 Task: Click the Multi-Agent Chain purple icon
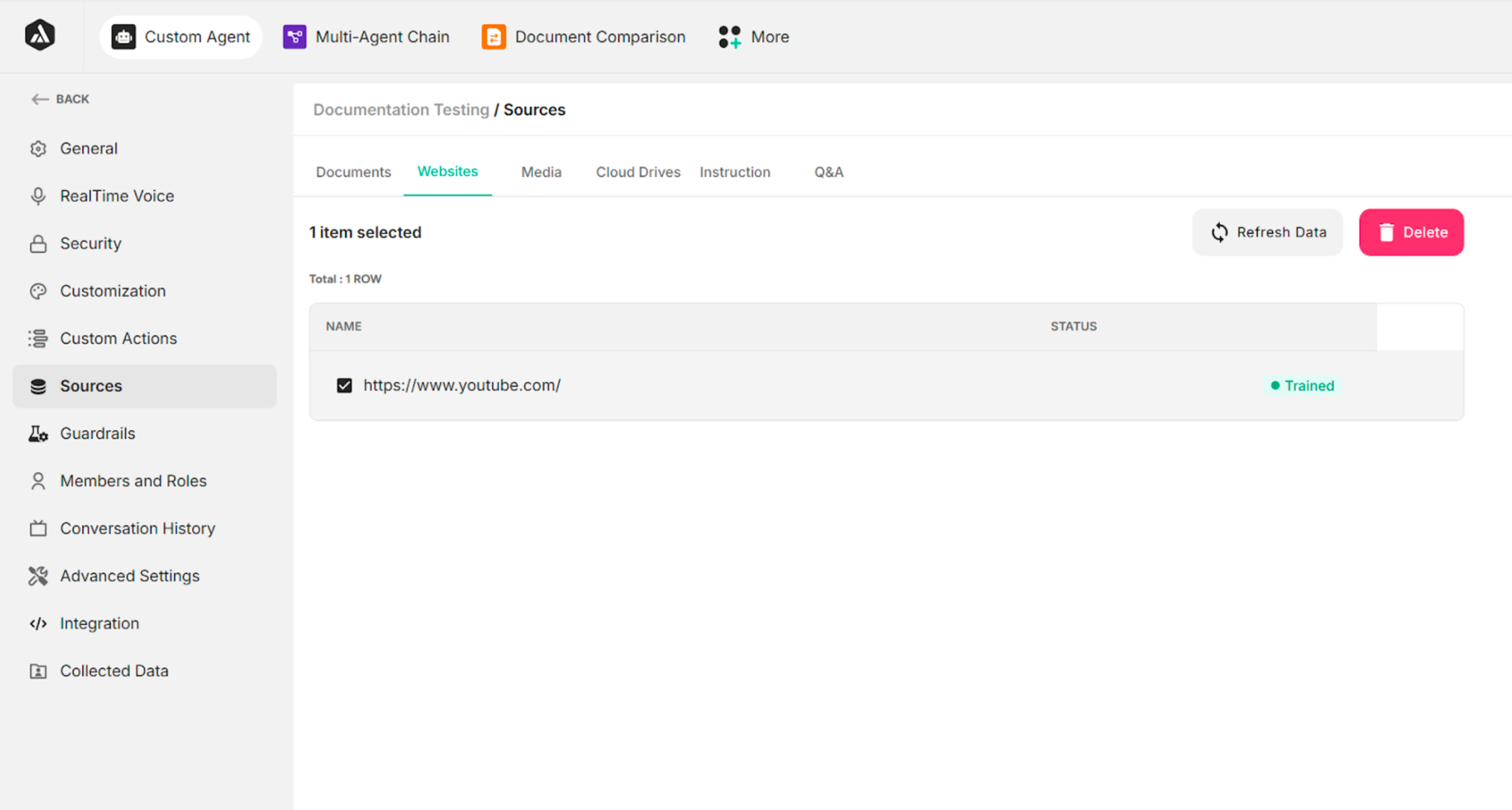tap(294, 37)
